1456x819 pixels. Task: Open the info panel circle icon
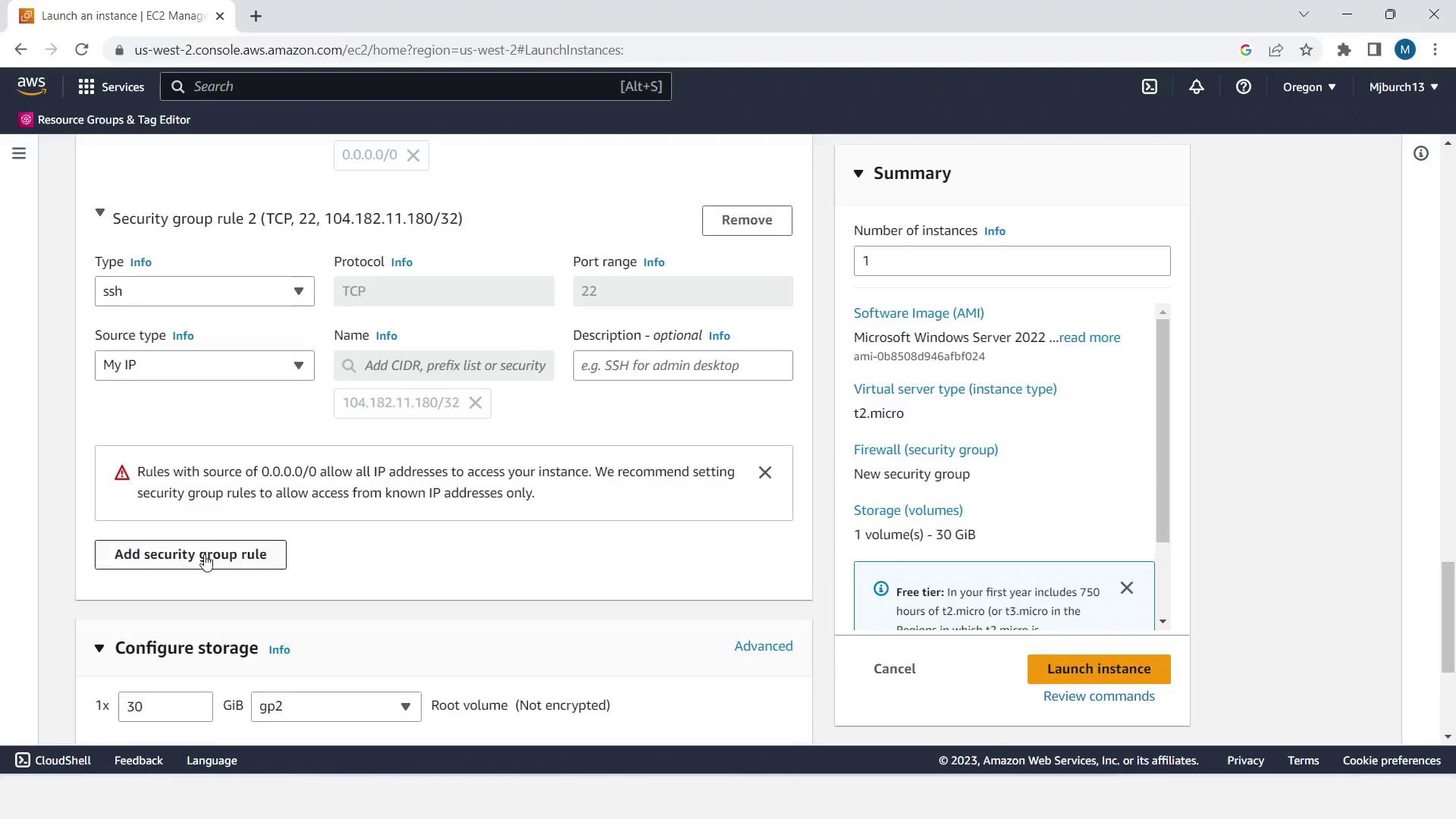coord(1420,154)
